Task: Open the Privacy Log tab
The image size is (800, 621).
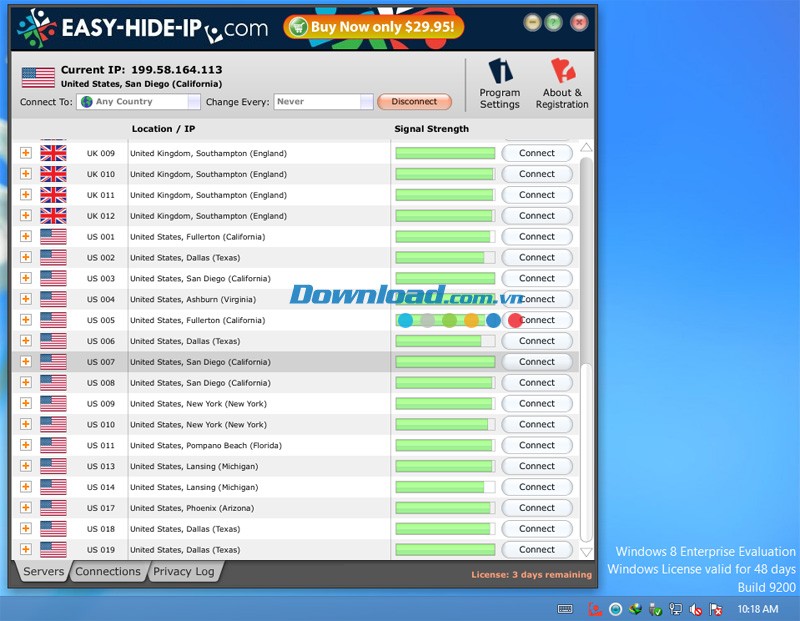Action: [x=184, y=572]
